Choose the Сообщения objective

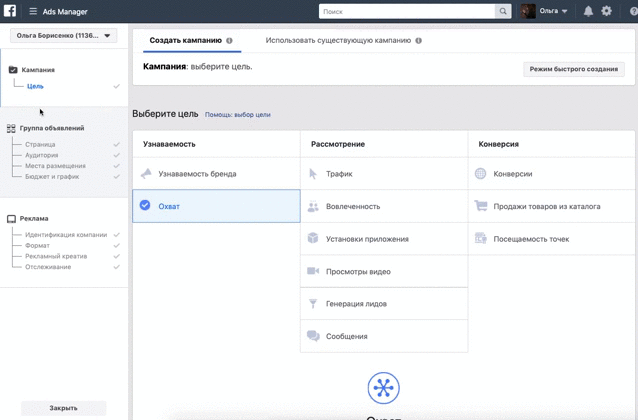pos(384,336)
